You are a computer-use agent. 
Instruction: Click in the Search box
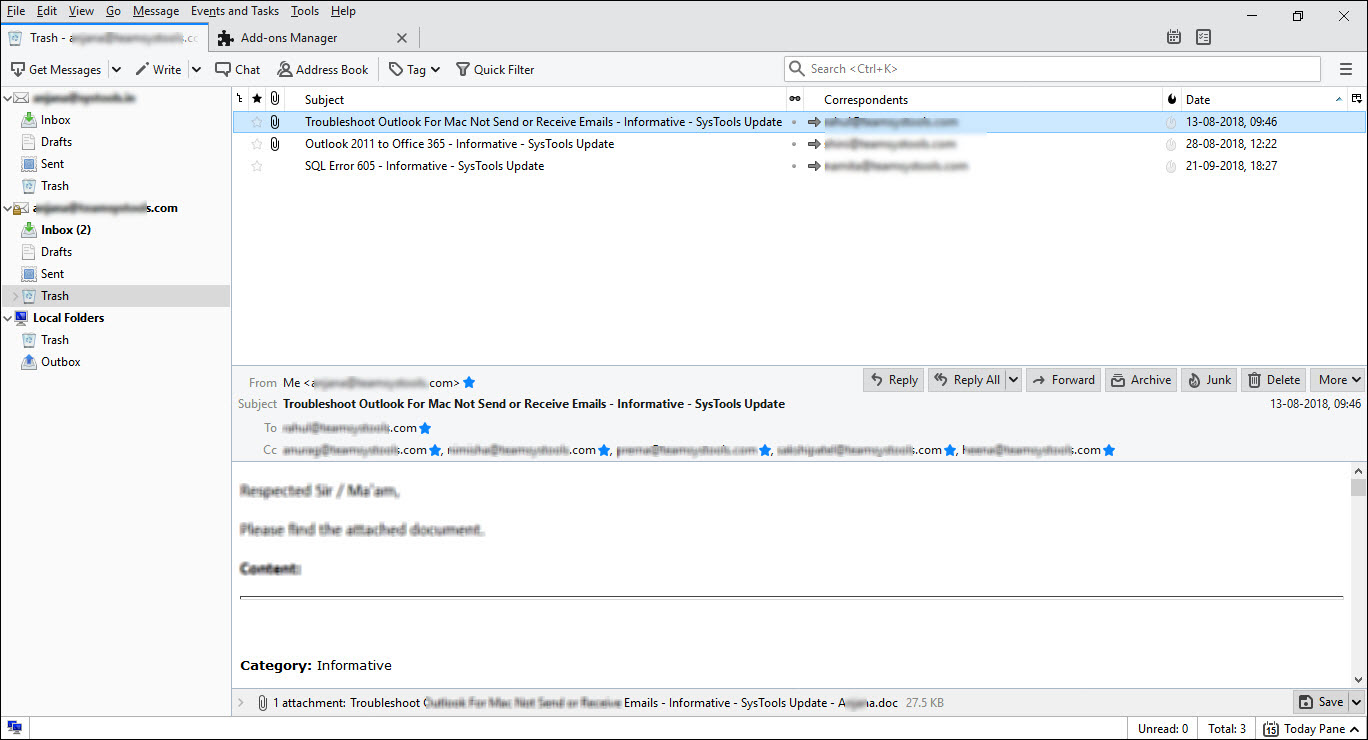tap(1052, 69)
